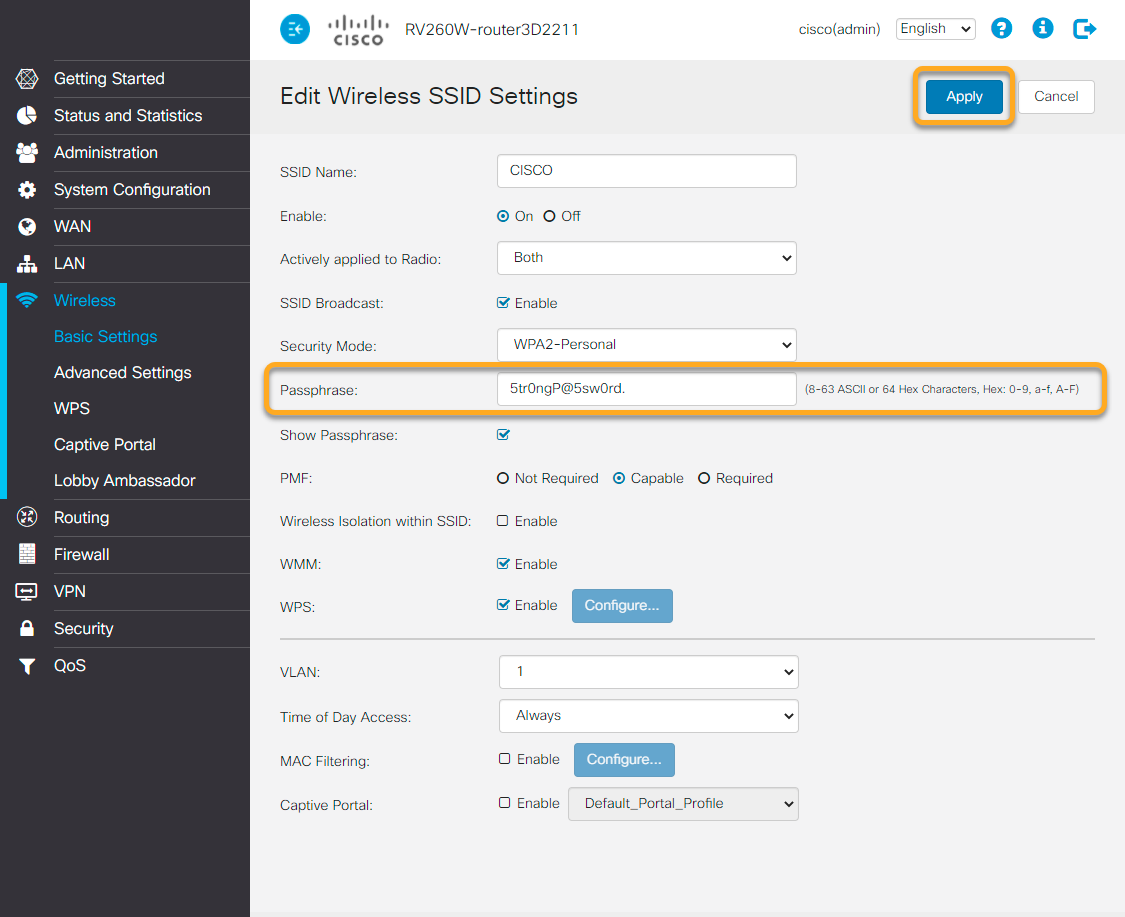Click the Security padlock icon
This screenshot has height=917, width=1125.
click(27, 629)
